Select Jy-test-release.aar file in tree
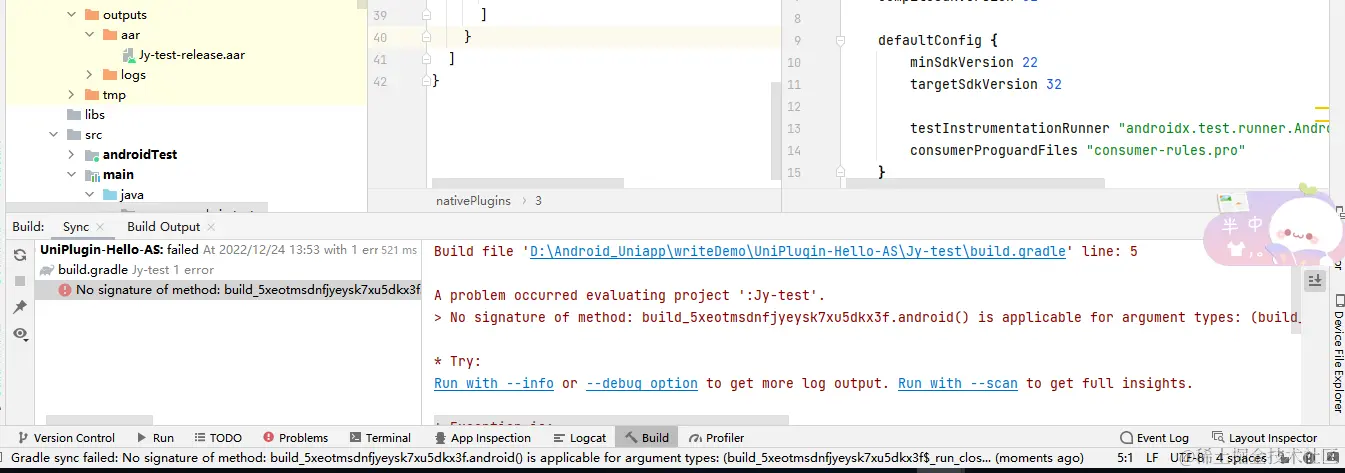Viewport: 1345px width, 473px height. tap(192, 55)
